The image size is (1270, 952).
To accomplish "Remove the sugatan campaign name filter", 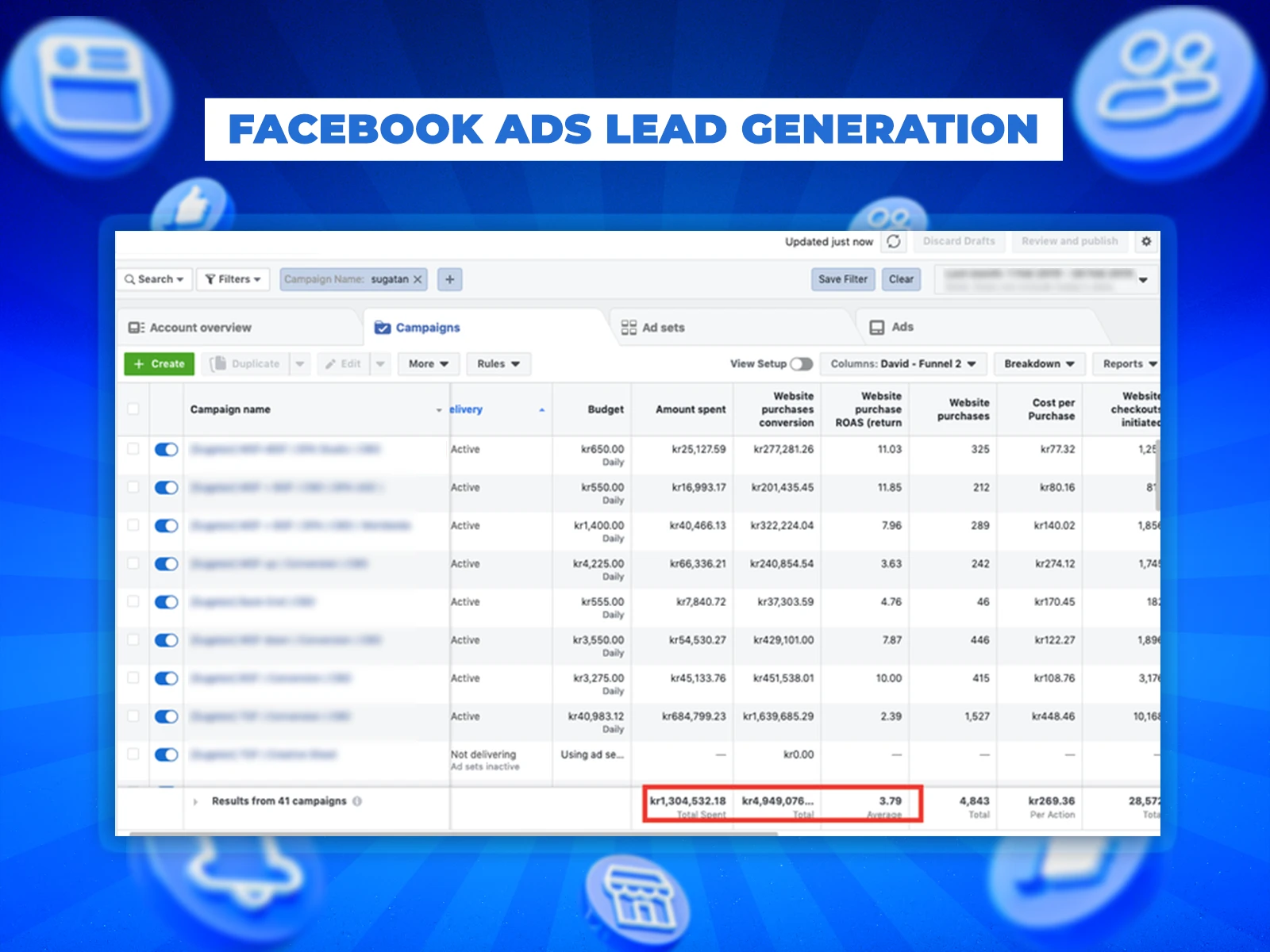I will tap(418, 279).
